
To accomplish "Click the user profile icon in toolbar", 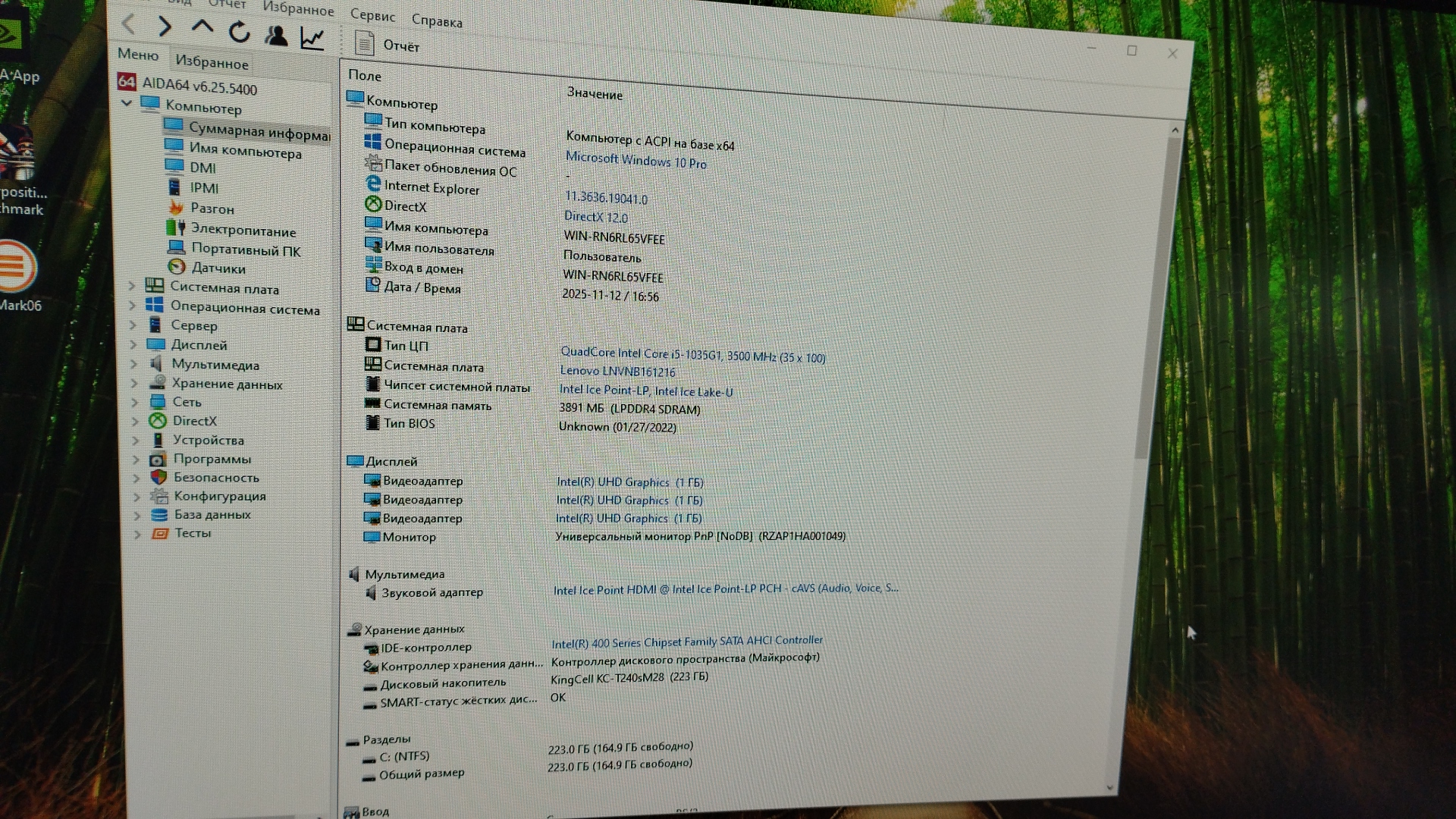I will [276, 35].
